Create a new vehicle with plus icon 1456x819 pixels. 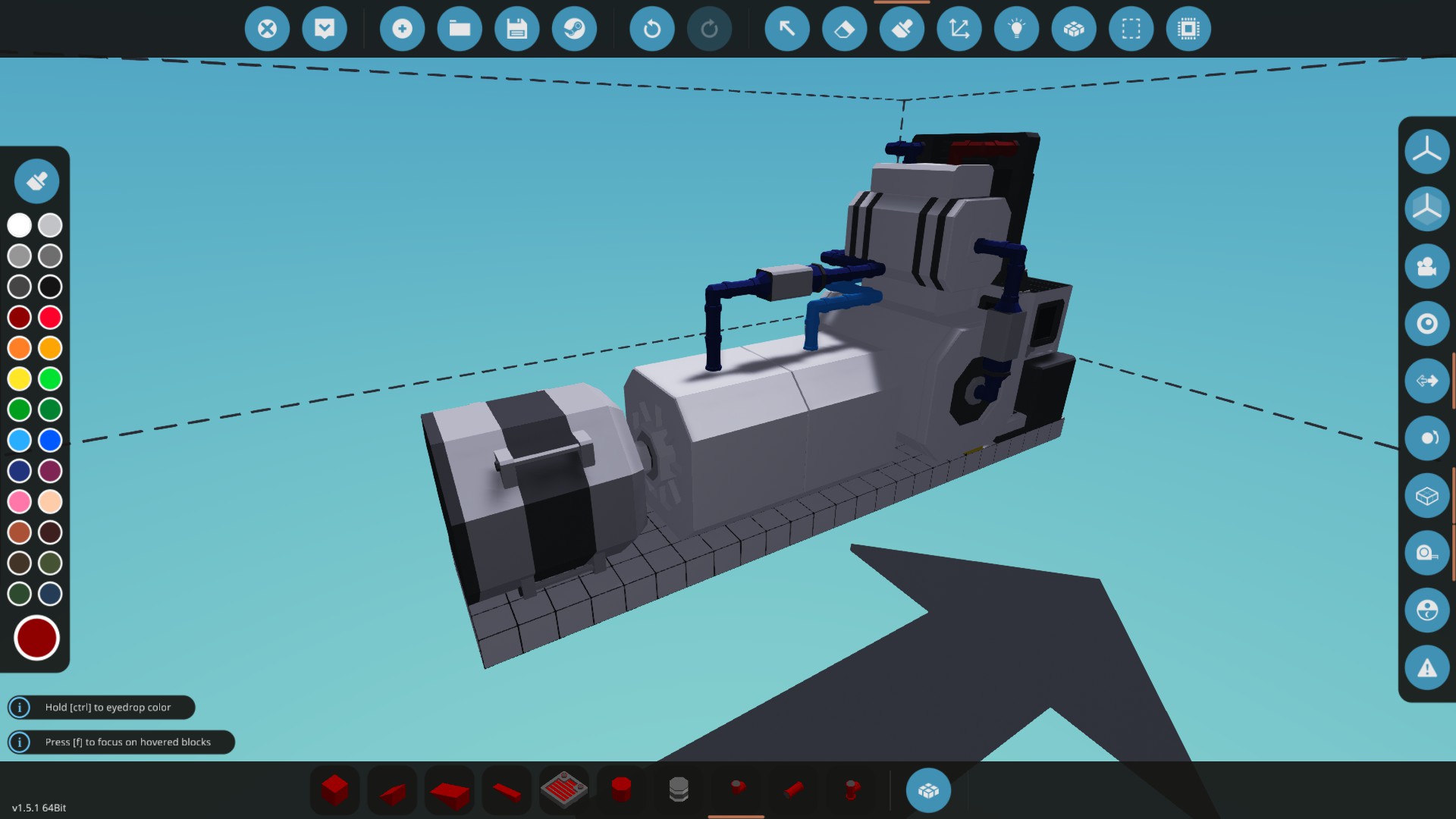click(402, 29)
